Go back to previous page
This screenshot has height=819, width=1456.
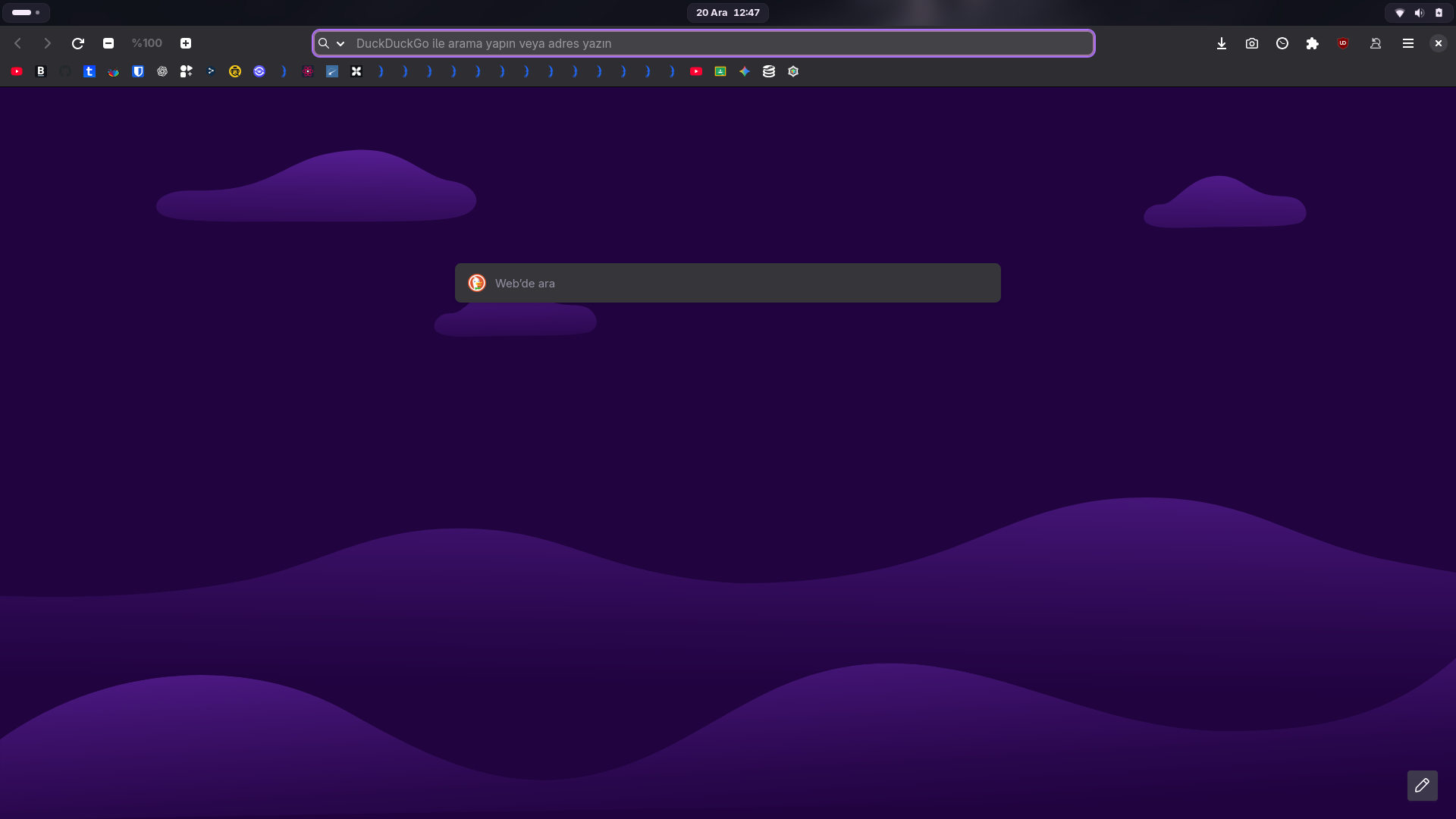point(18,43)
